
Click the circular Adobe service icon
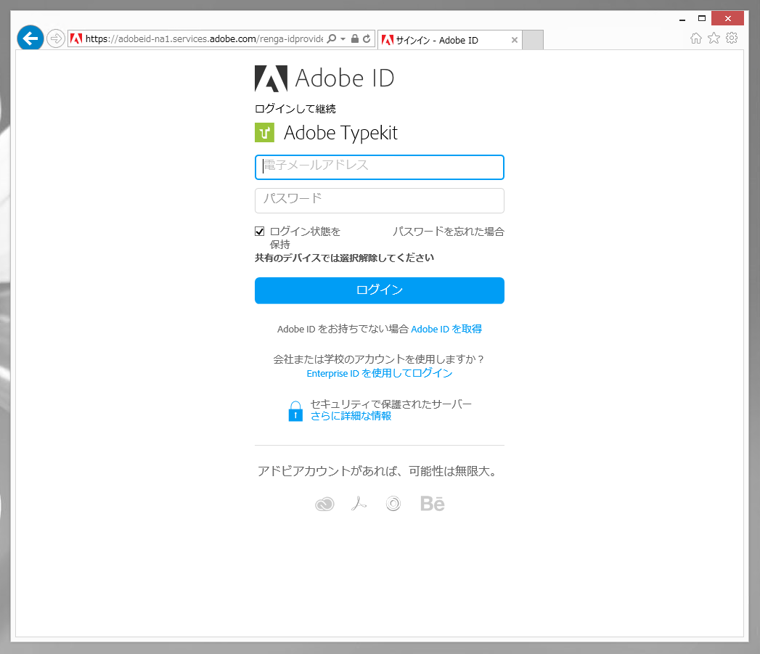[x=393, y=504]
